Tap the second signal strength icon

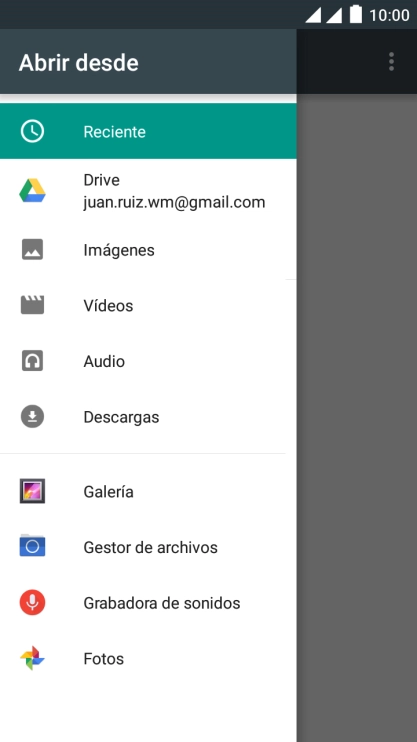pos(334,15)
